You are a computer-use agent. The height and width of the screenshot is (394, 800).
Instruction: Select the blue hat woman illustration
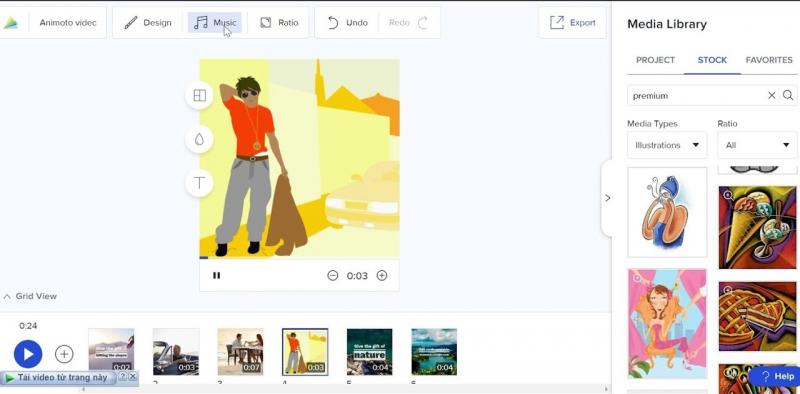click(667, 212)
